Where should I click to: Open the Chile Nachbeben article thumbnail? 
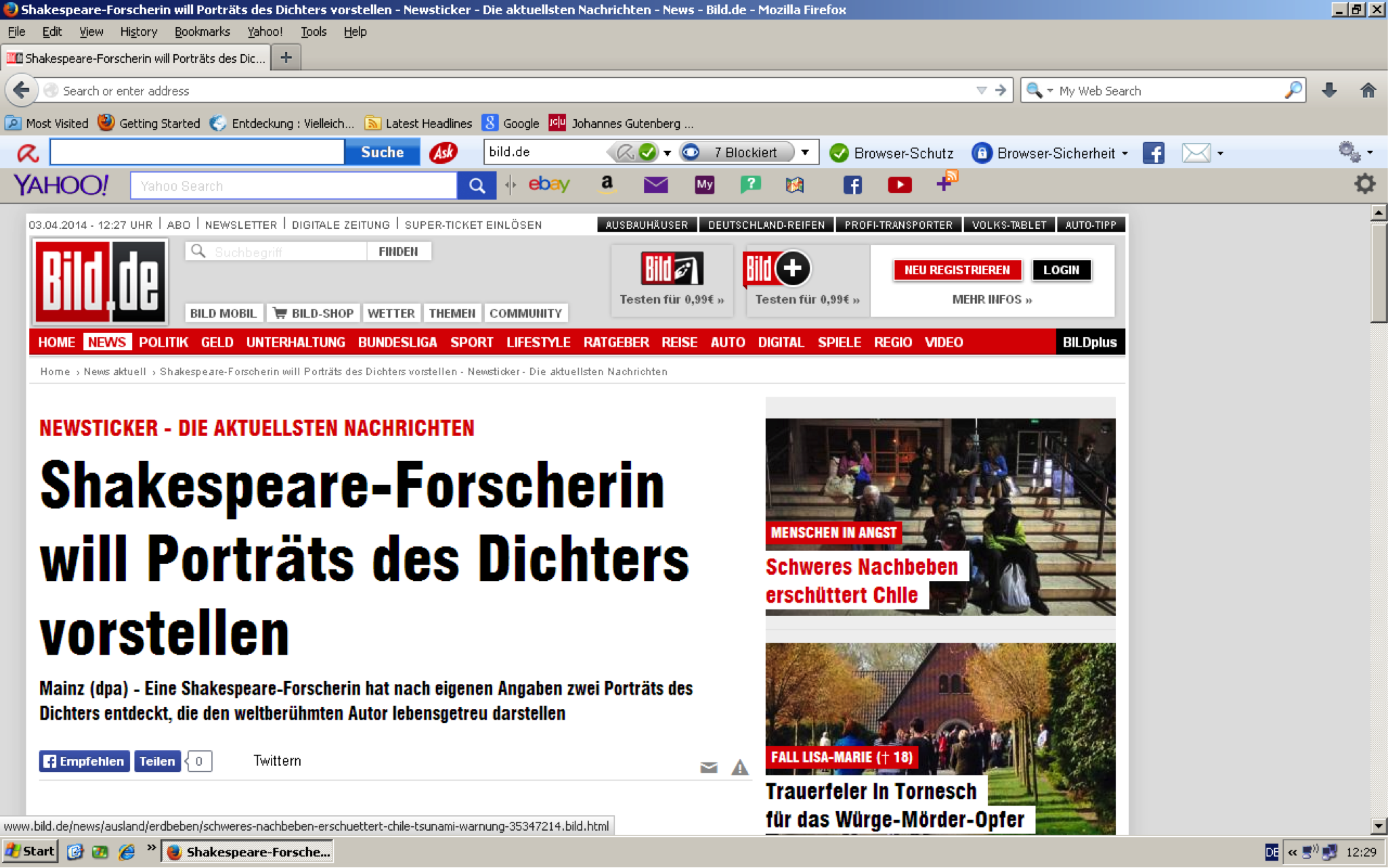pyautogui.click(x=940, y=517)
